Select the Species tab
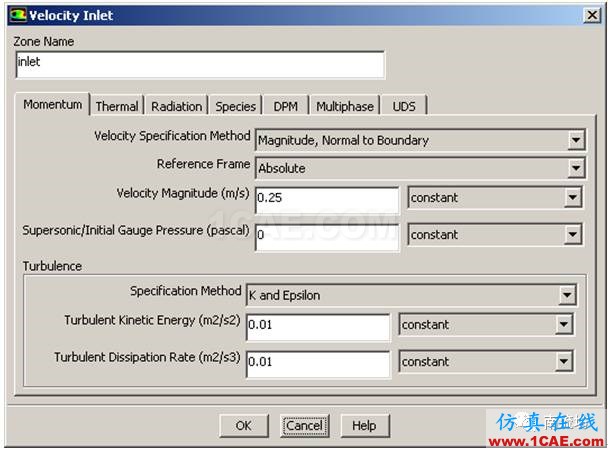The width and height of the screenshot is (608, 449). click(235, 106)
